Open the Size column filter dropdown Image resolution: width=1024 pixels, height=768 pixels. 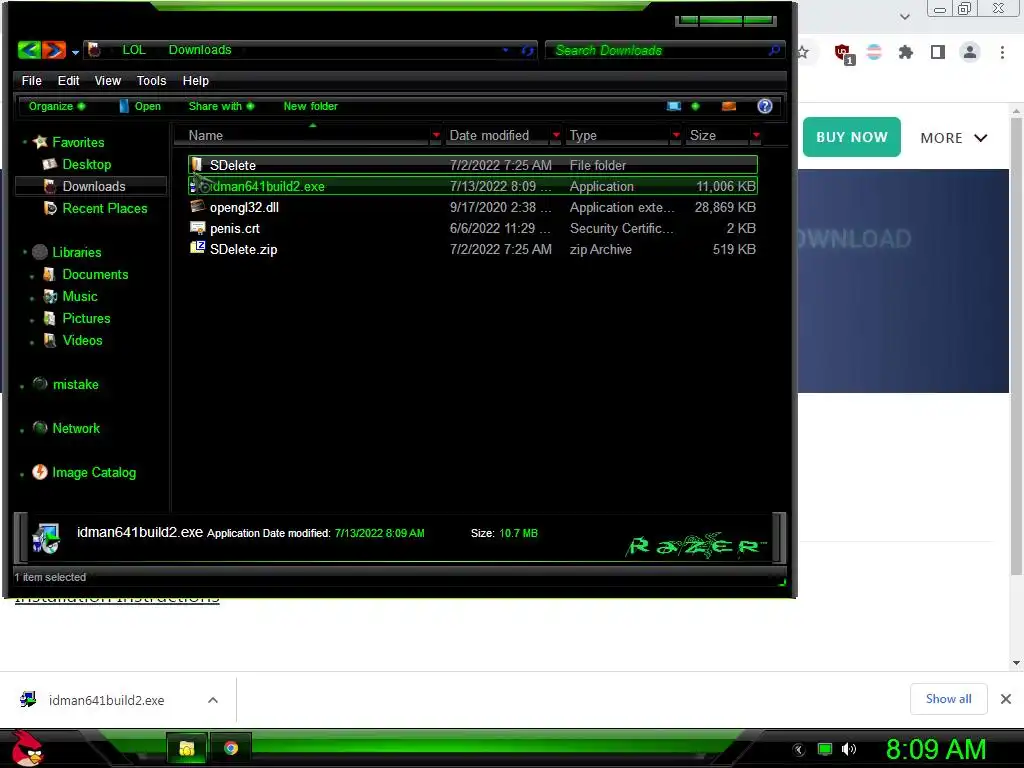pyautogui.click(x=756, y=135)
